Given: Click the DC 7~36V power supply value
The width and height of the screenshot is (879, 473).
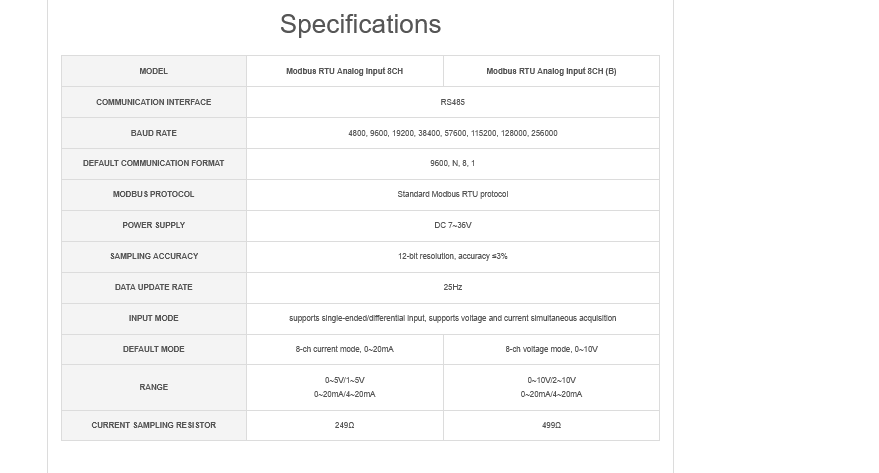Looking at the screenshot, I should (x=452, y=225).
